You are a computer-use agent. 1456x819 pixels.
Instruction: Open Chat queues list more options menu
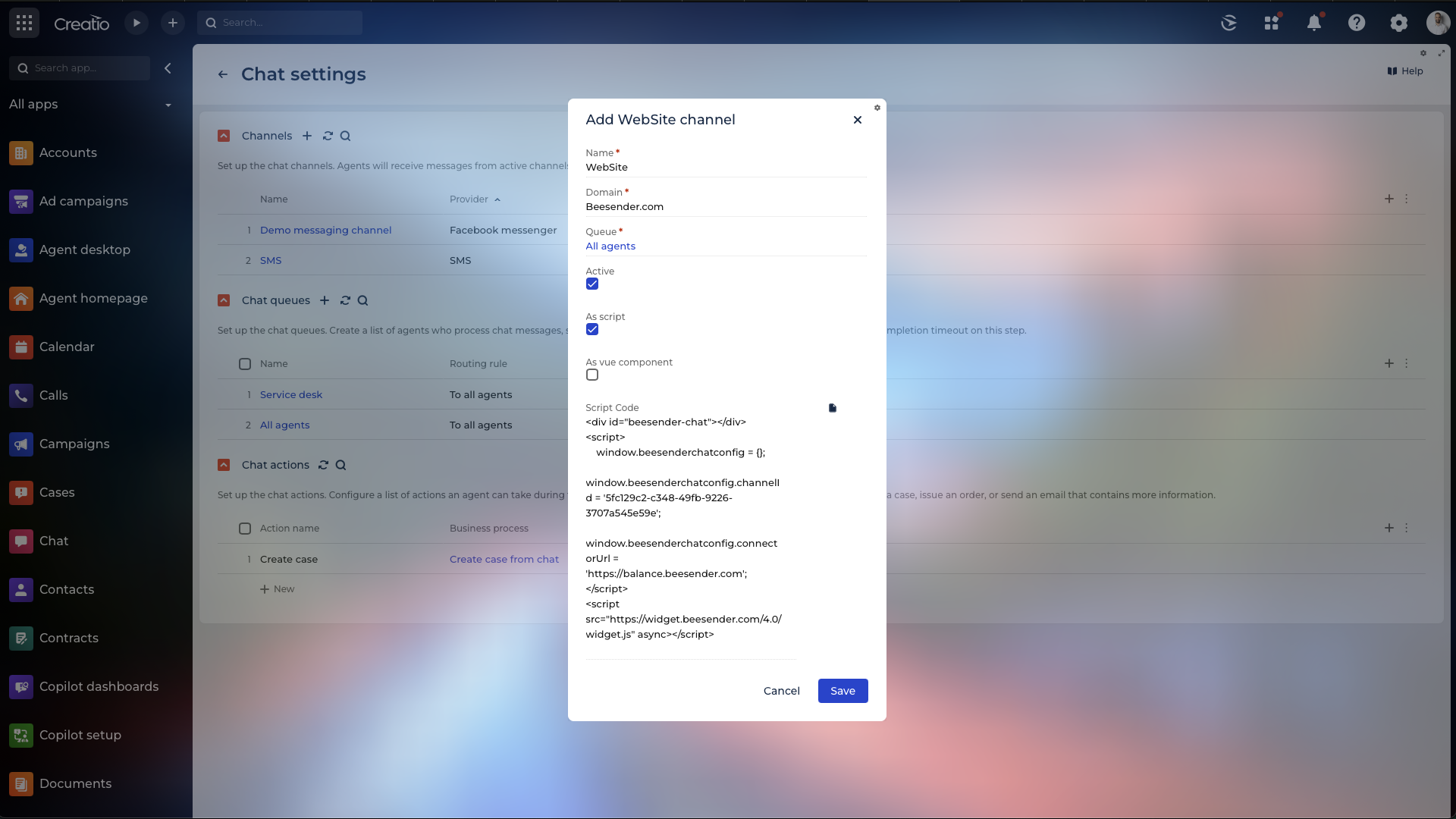[1407, 363]
